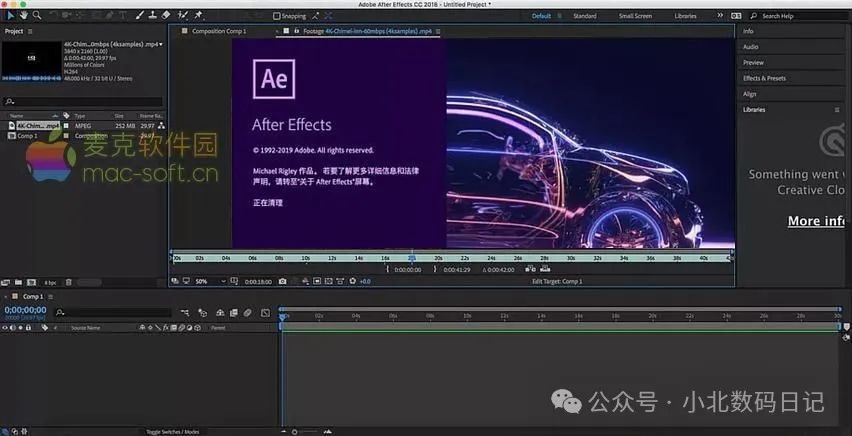Click the Ripple Insert Edit icon

(531, 269)
